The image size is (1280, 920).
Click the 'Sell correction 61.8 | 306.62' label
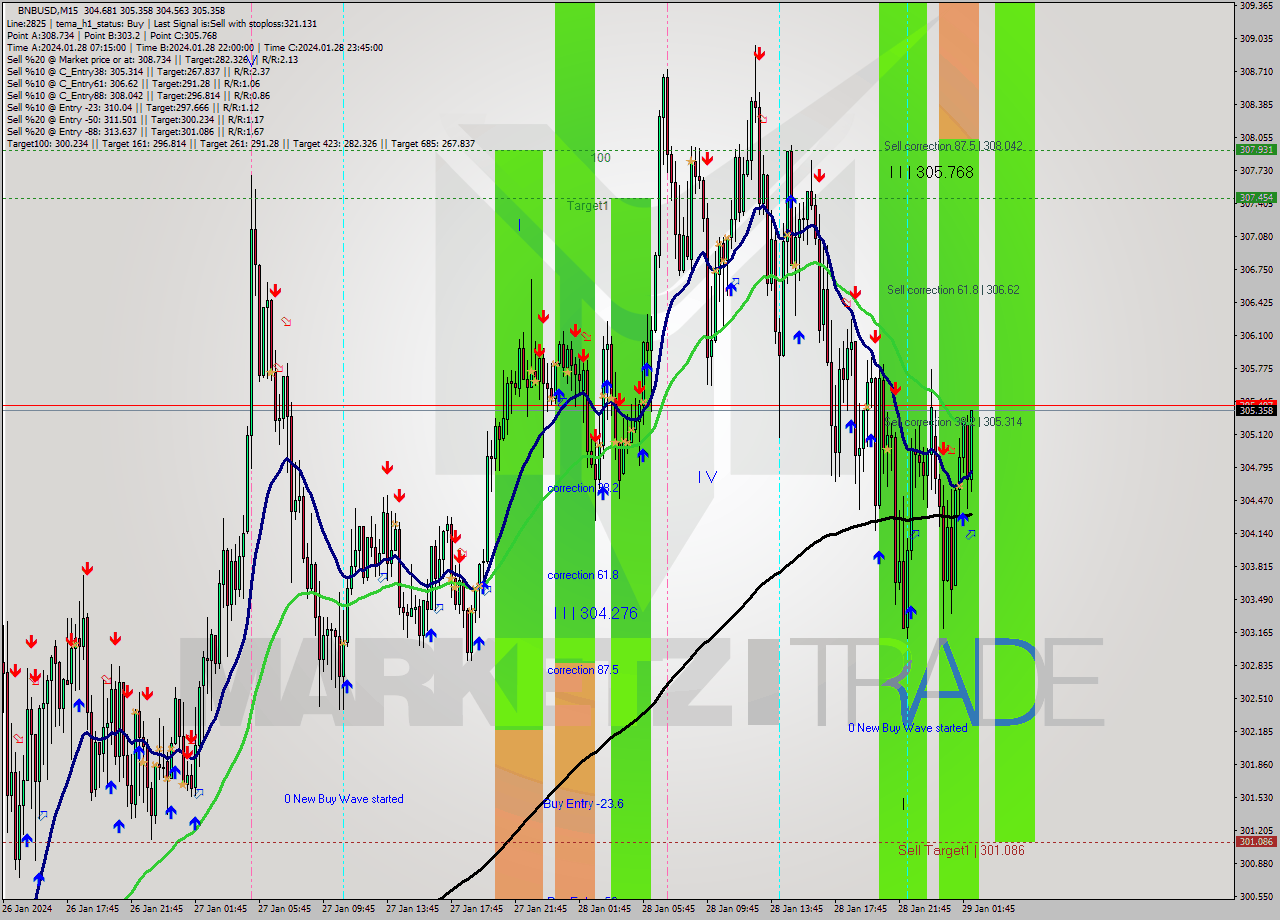[x=953, y=290]
